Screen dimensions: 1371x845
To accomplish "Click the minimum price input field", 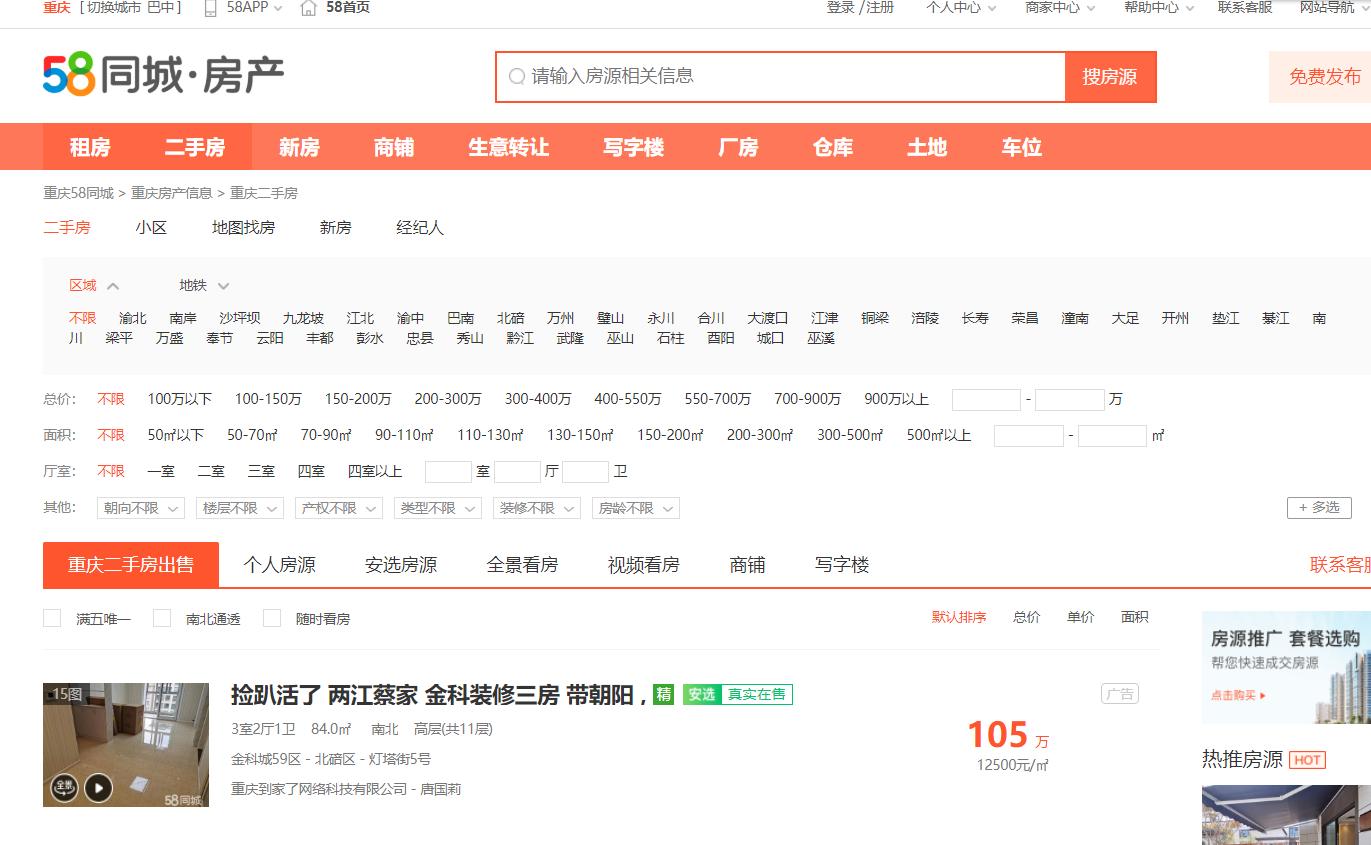I will pyautogui.click(x=985, y=398).
